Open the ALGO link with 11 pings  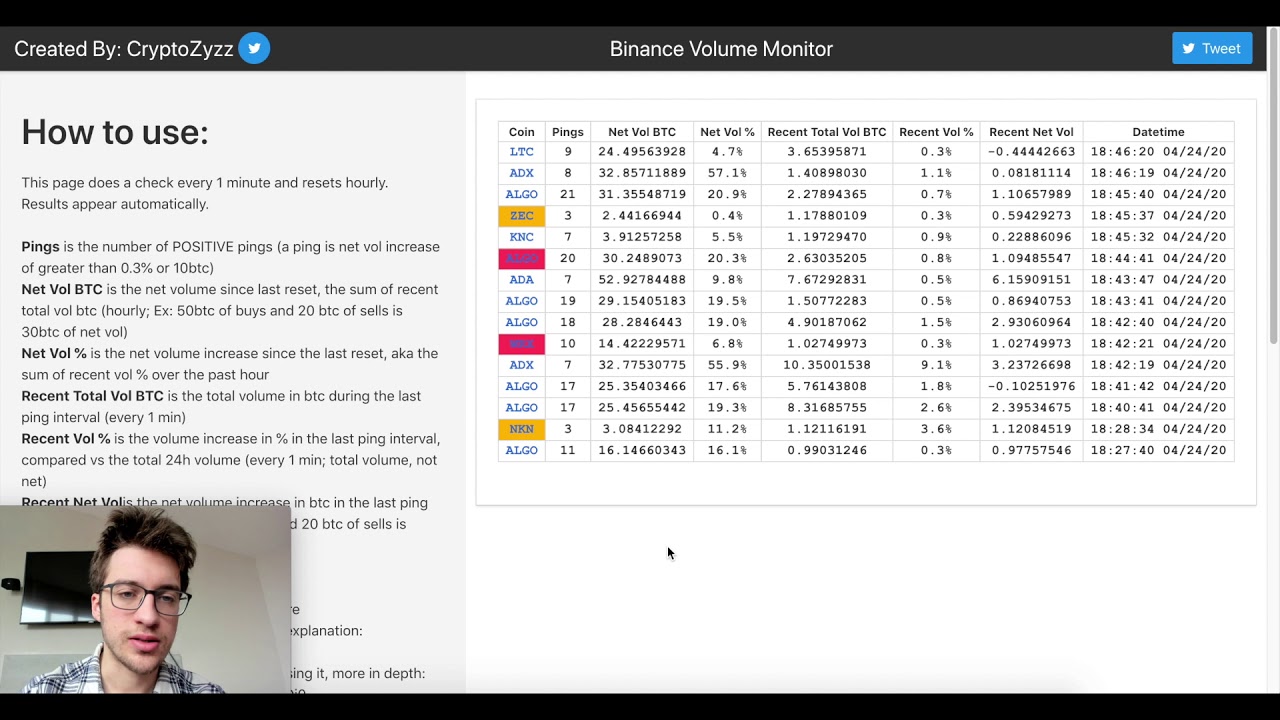pos(521,450)
